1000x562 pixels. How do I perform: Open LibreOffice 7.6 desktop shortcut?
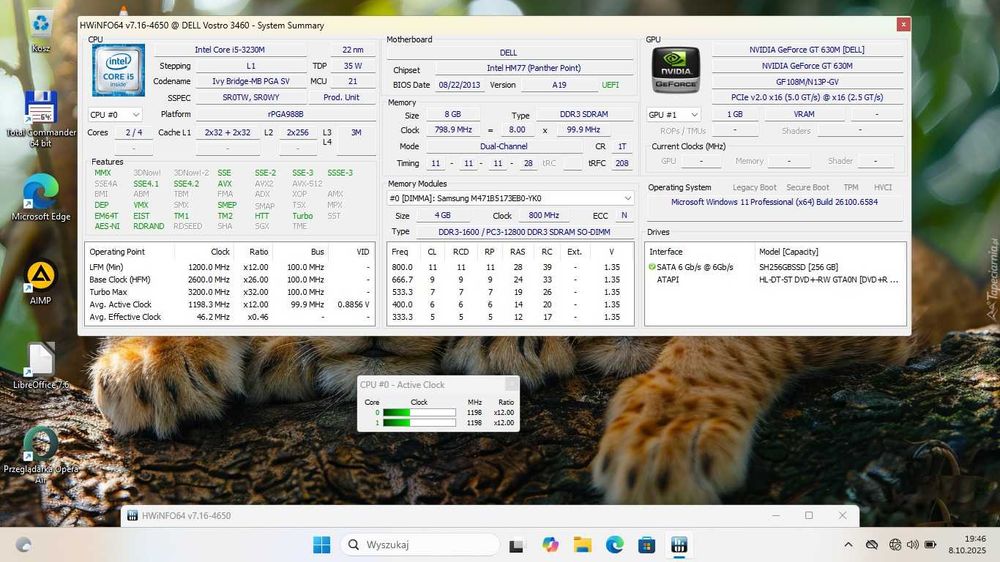pos(41,366)
